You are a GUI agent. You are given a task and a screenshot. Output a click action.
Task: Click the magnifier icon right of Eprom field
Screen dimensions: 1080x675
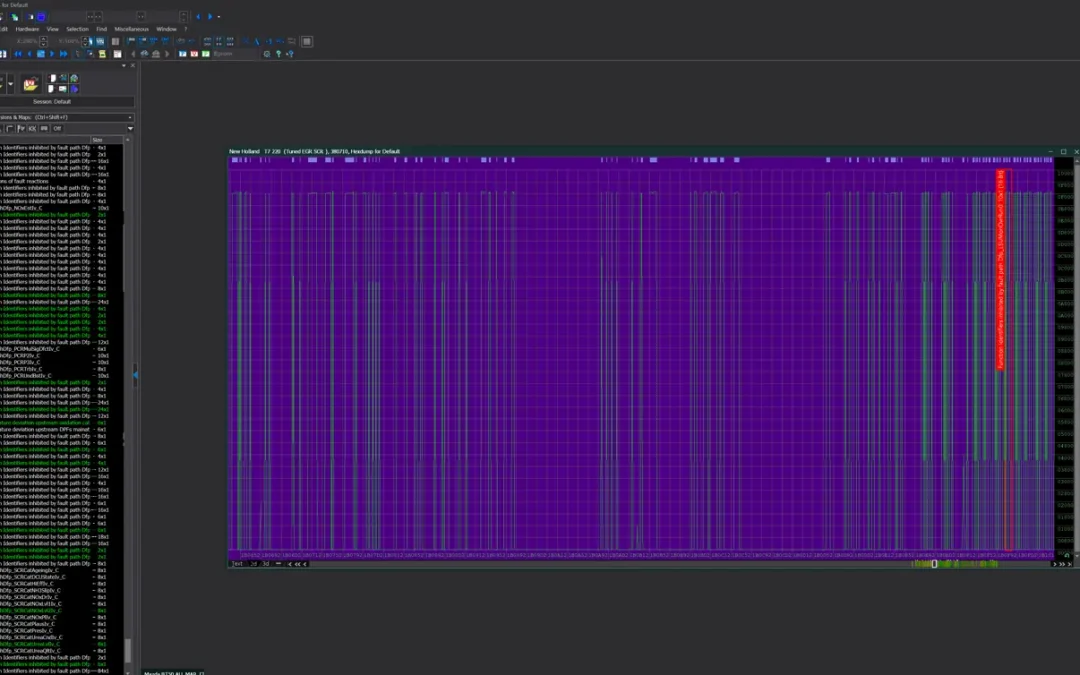pyautogui.click(x=267, y=54)
